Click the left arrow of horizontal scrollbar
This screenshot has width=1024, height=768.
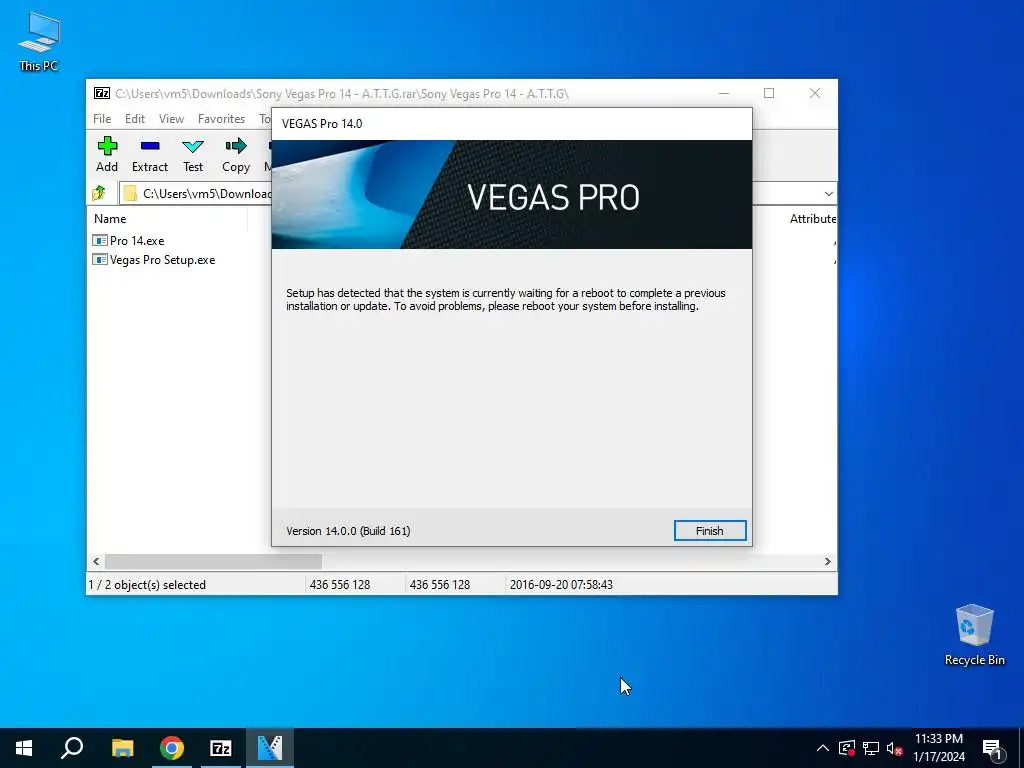pyautogui.click(x=96, y=562)
